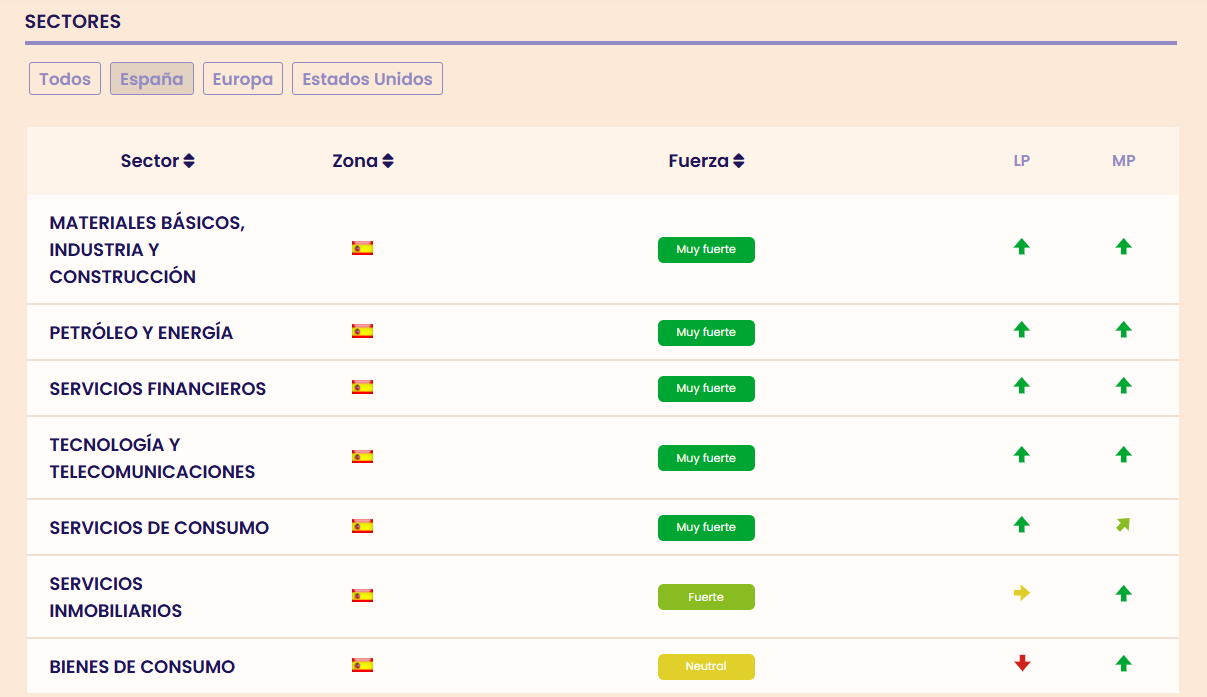Select the España filter
Screen dimensions: 1207x697
(152, 79)
